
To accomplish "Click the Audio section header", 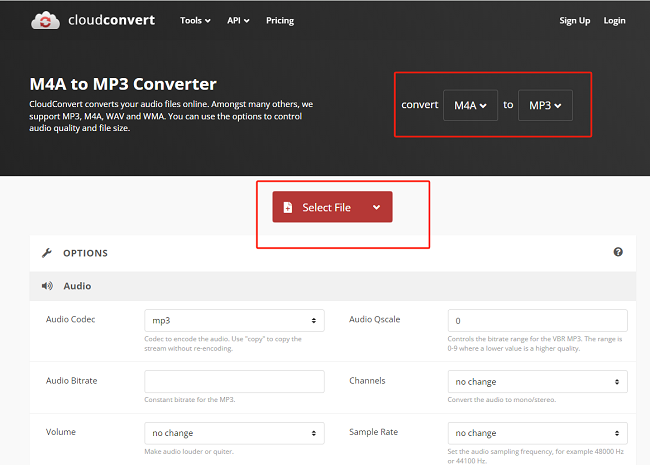I will [x=332, y=286].
